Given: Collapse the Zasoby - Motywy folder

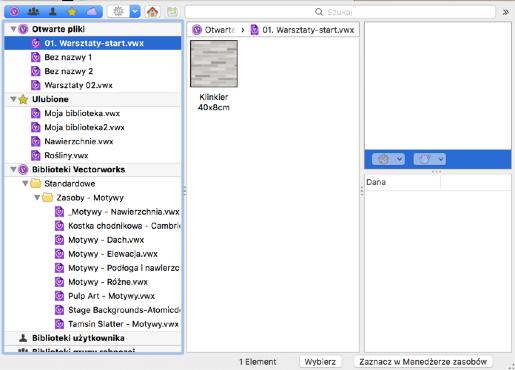Looking at the screenshot, I should coord(37,198).
